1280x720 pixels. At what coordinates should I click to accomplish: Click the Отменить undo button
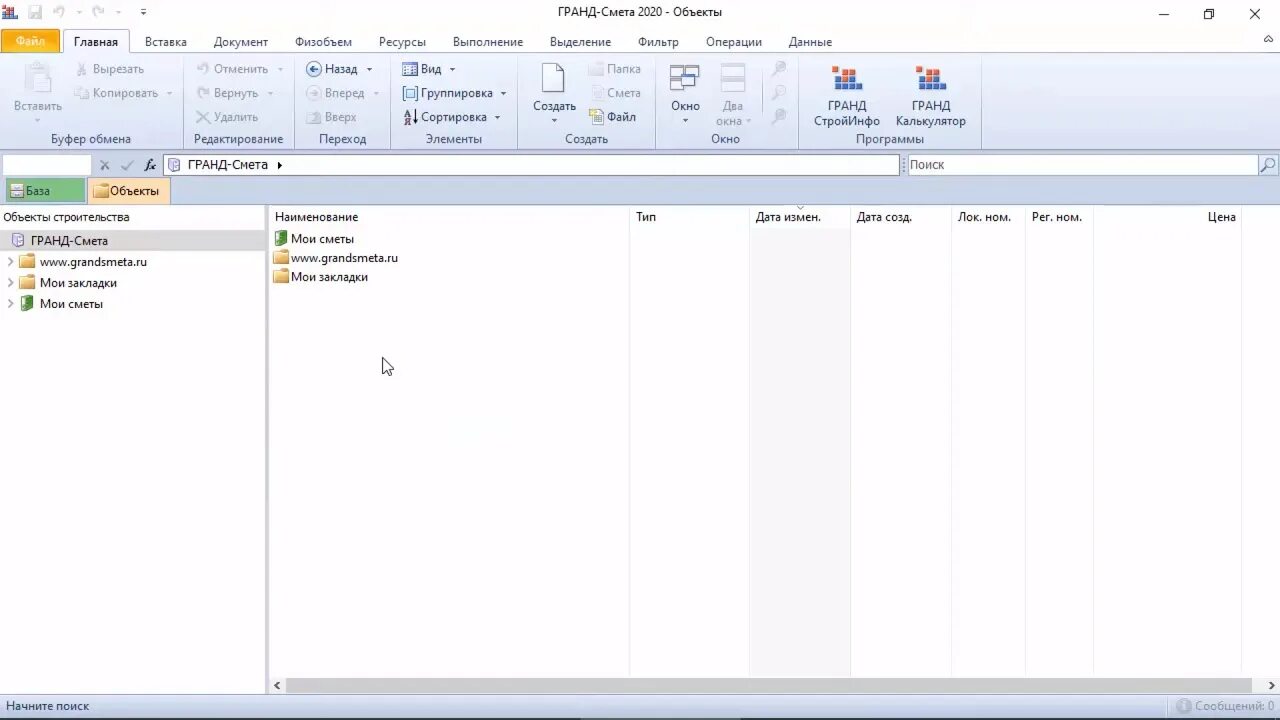tap(231, 69)
